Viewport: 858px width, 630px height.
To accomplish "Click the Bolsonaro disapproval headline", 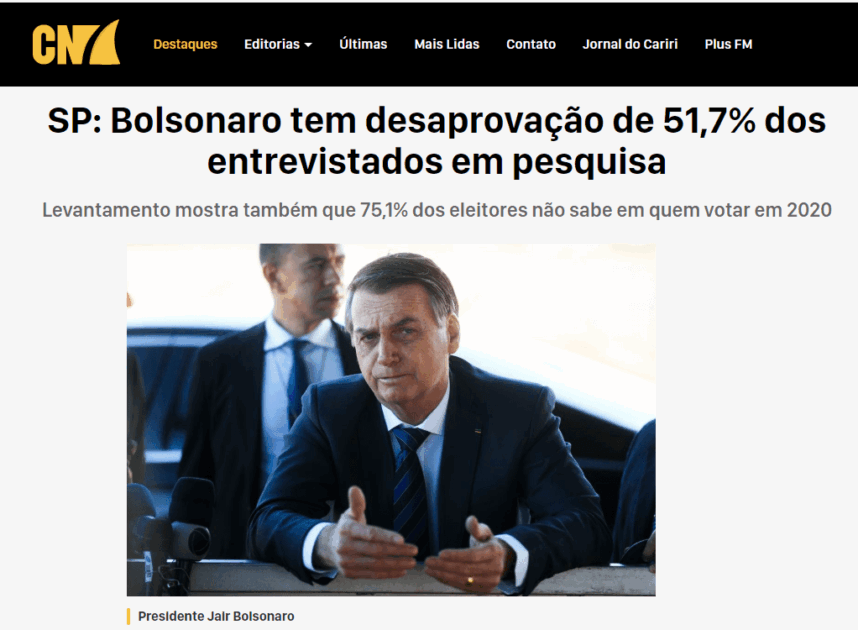I will [x=437, y=141].
